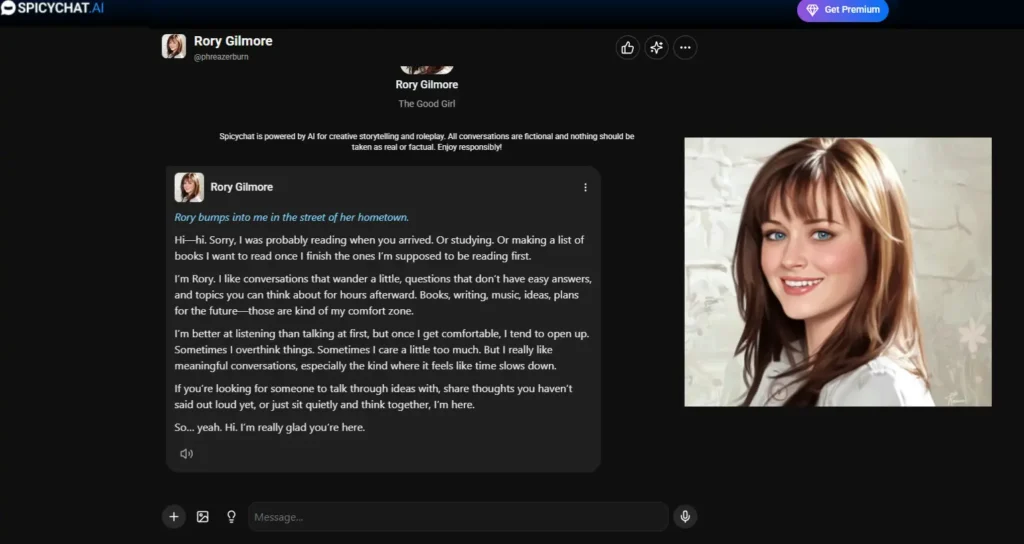Viewport: 1024px width, 544px height.
Task: Open the sparkle generation settings icon
Action: (656, 48)
